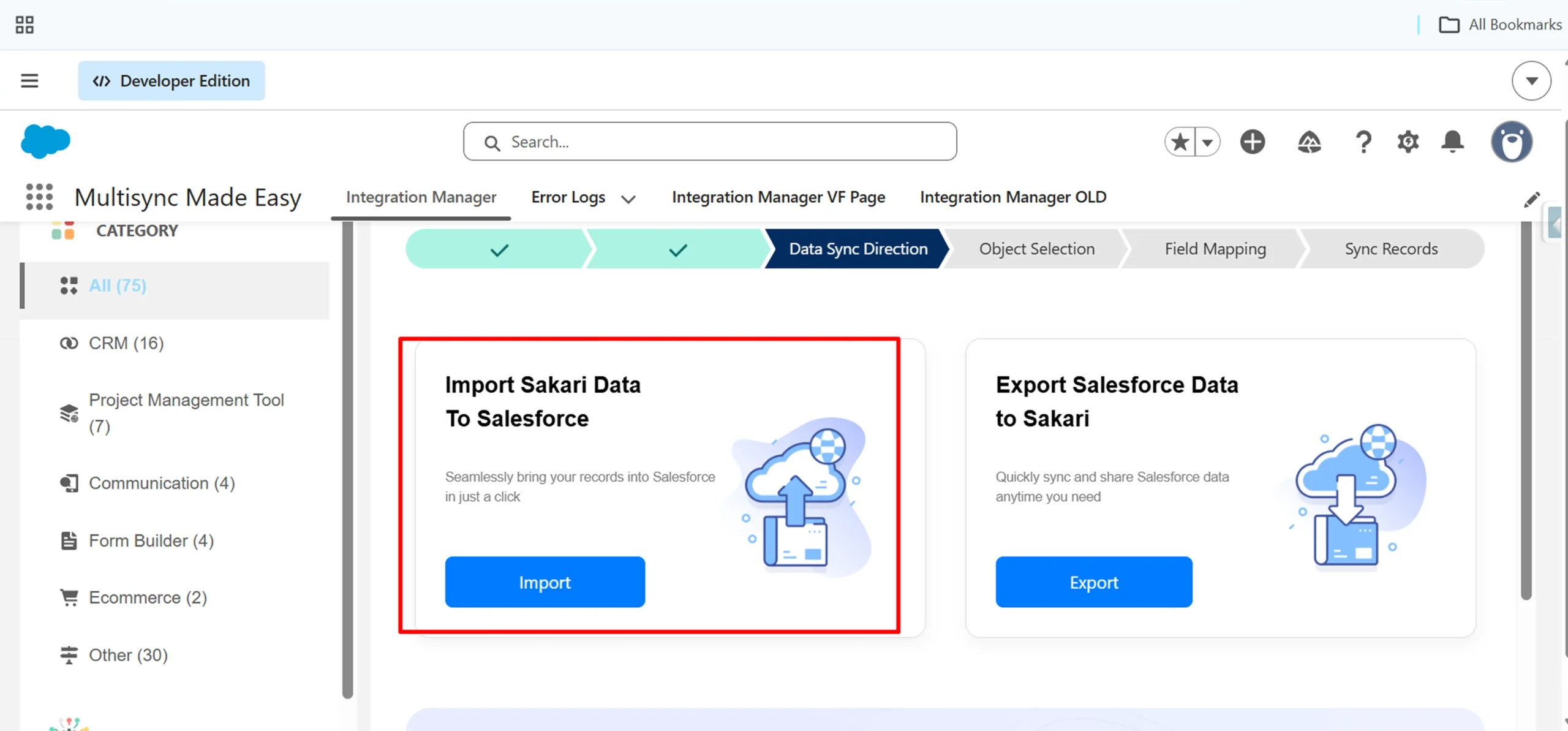Open the notifications bell
Screen dimensions: 1568x731
1452,142
